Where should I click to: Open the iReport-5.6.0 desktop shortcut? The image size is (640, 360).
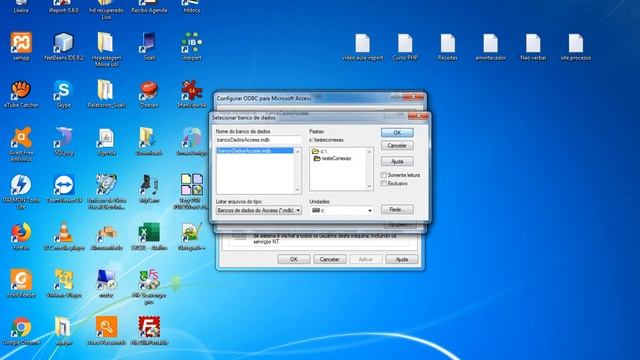[64, 6]
